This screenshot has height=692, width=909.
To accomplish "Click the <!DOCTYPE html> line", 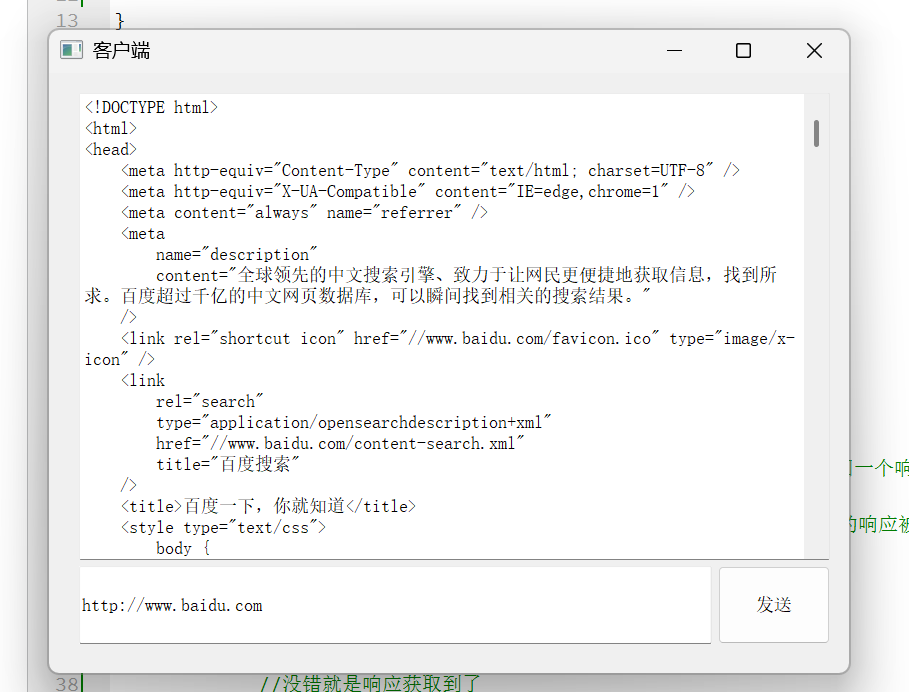I will 151,107.
